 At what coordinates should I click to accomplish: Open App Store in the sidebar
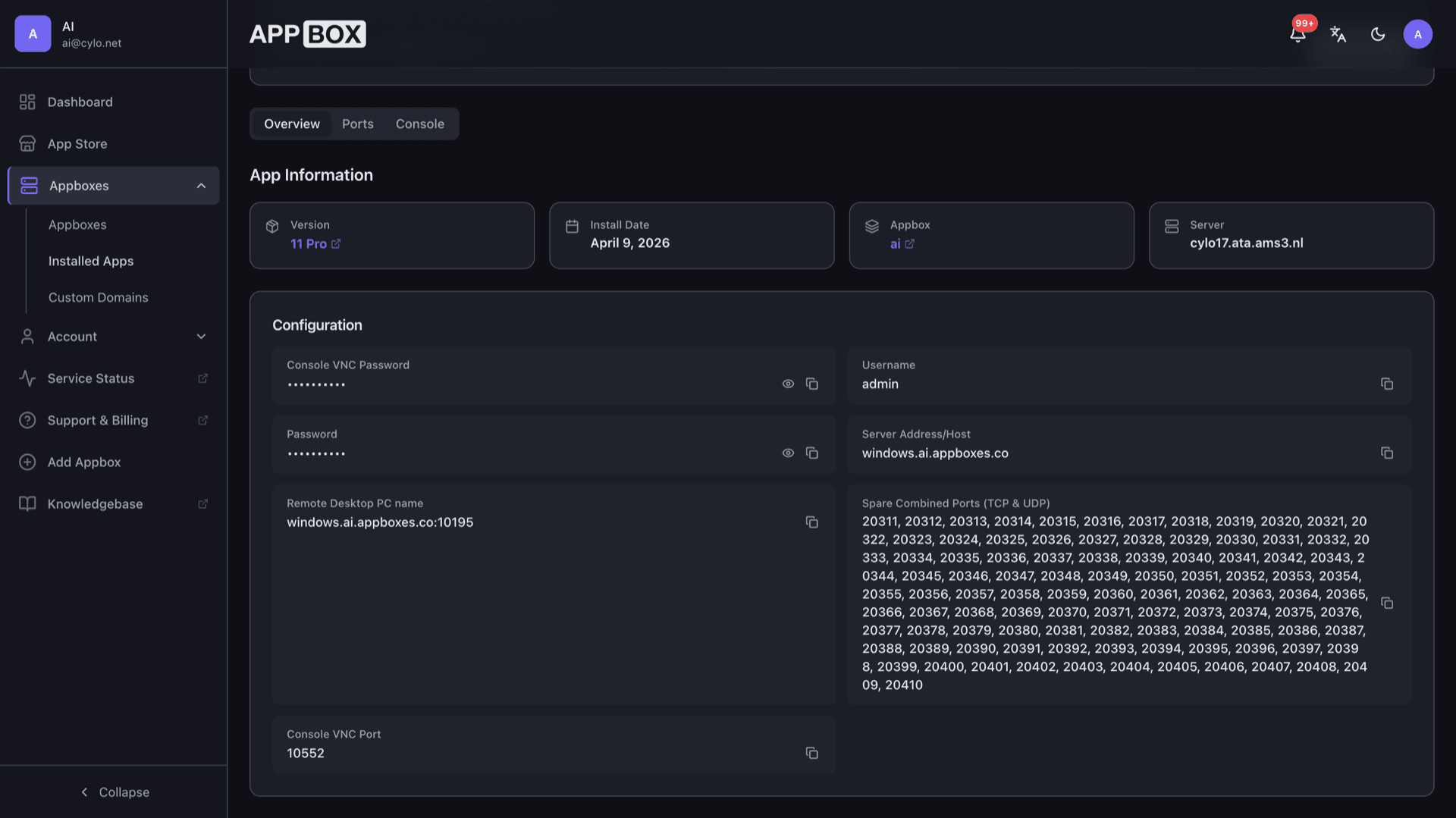[x=113, y=144]
